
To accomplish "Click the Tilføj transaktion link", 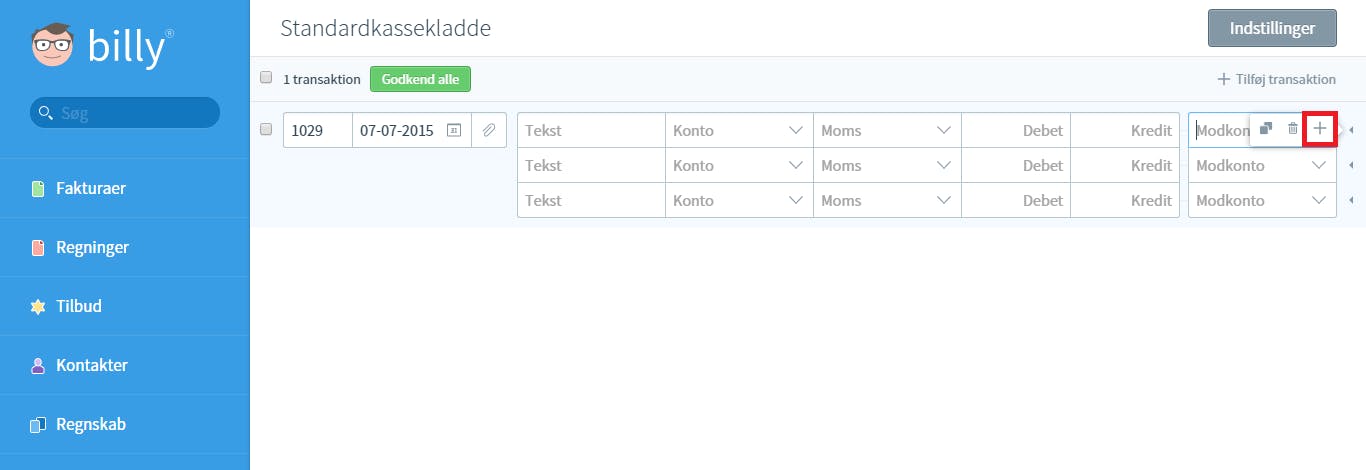I will pos(1276,79).
